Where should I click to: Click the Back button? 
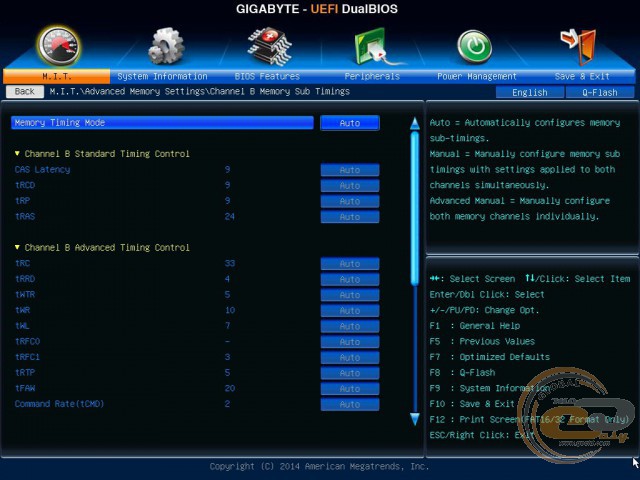[24, 91]
